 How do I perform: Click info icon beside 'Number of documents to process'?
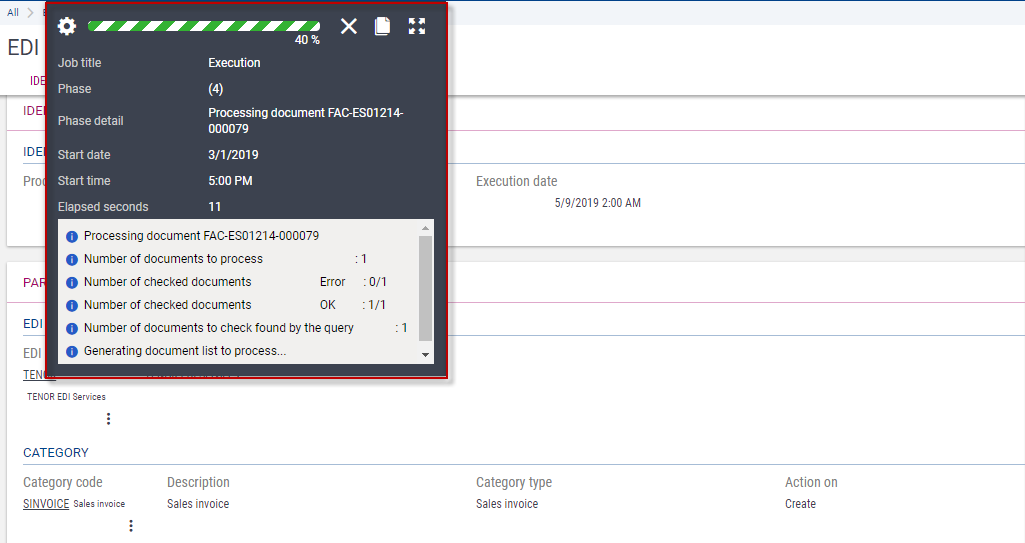[x=71, y=260]
